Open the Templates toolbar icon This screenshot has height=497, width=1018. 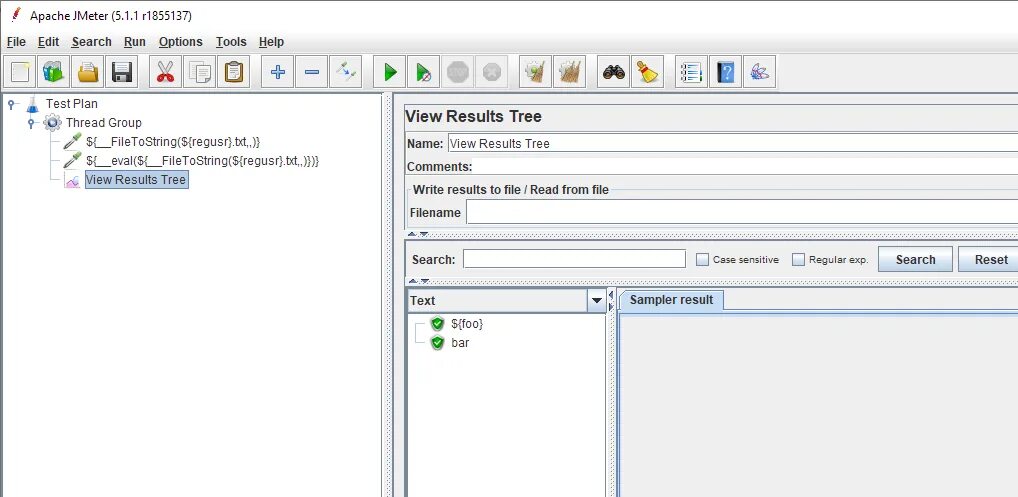click(x=54, y=71)
